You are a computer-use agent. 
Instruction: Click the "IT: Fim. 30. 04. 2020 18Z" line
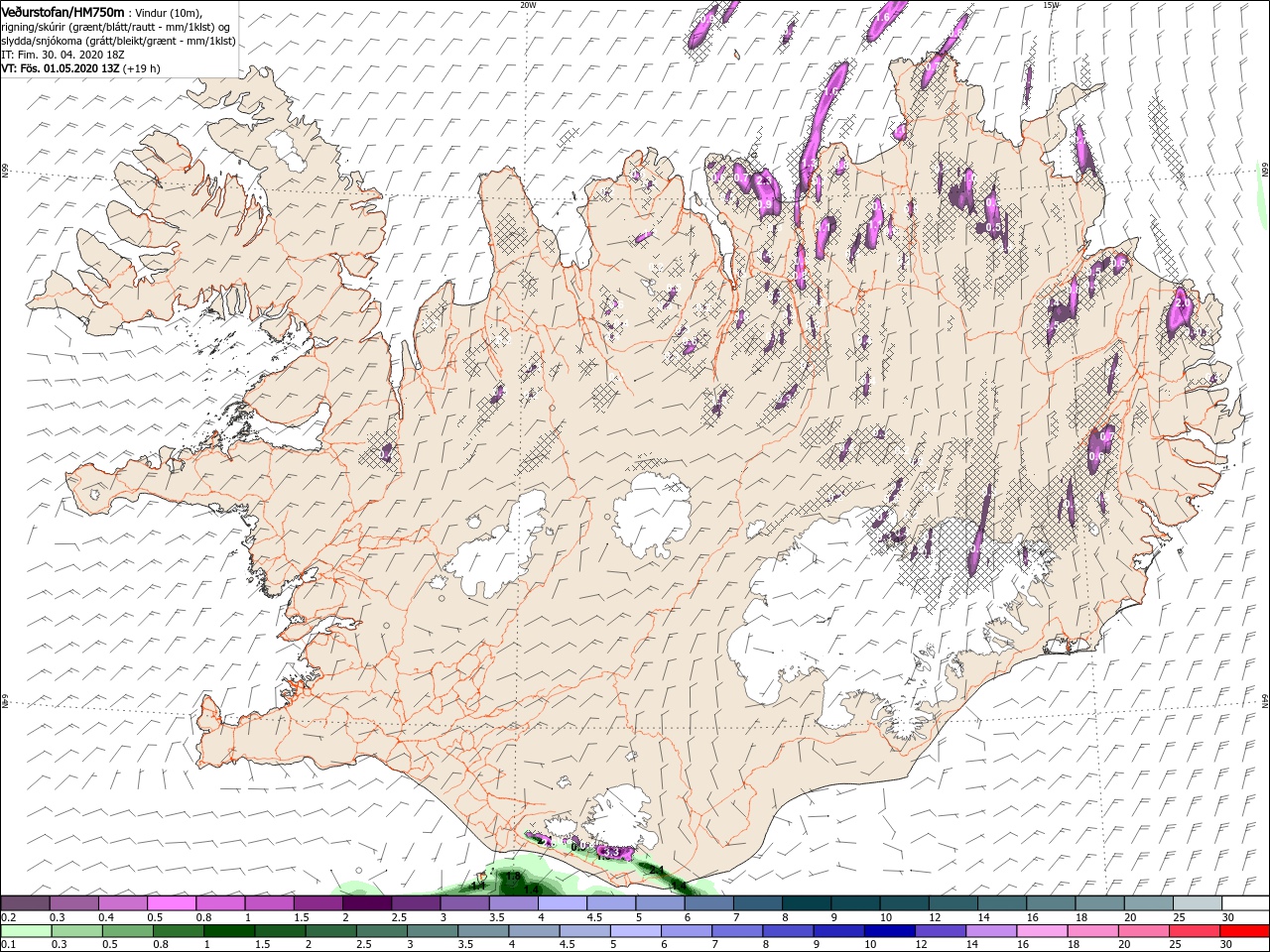point(63,55)
